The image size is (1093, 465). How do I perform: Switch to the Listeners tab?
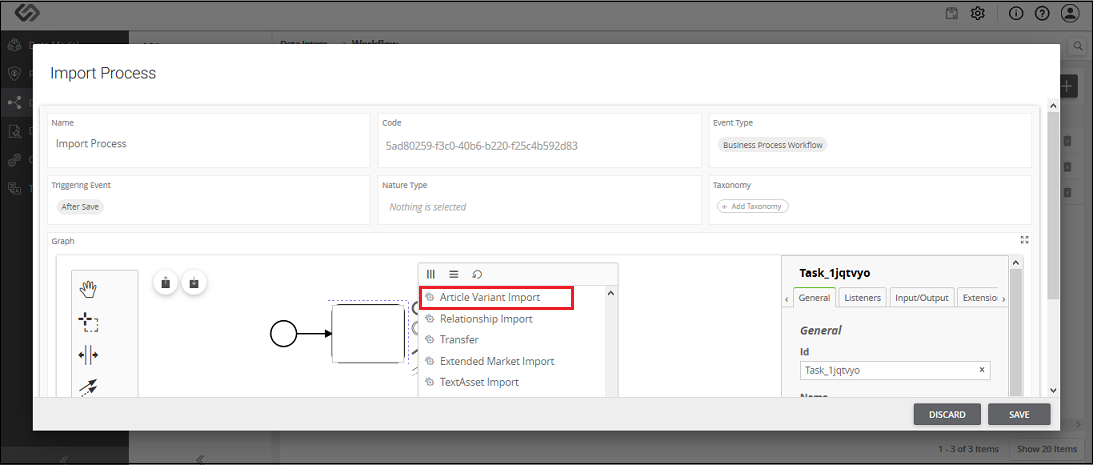pyautogui.click(x=863, y=298)
